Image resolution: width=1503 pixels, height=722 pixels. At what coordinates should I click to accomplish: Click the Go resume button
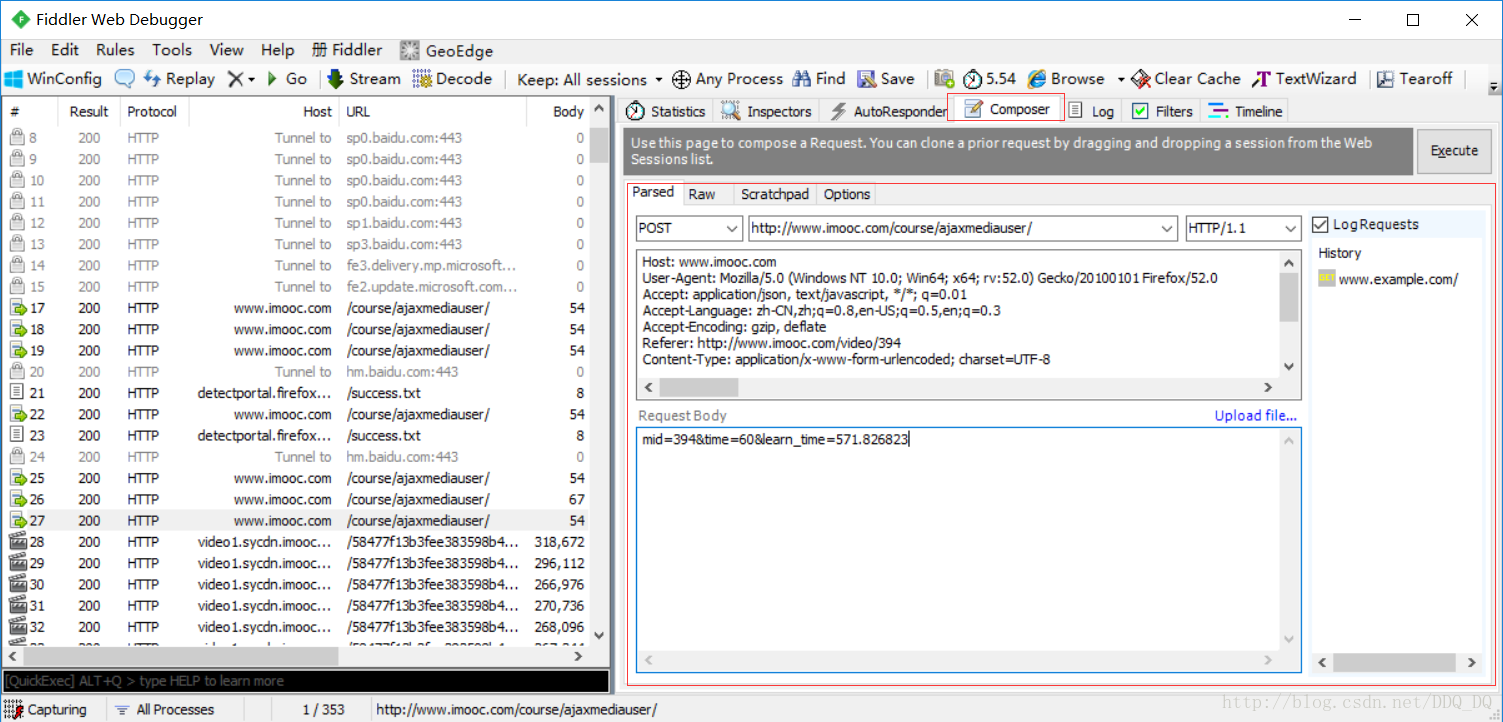coord(287,78)
